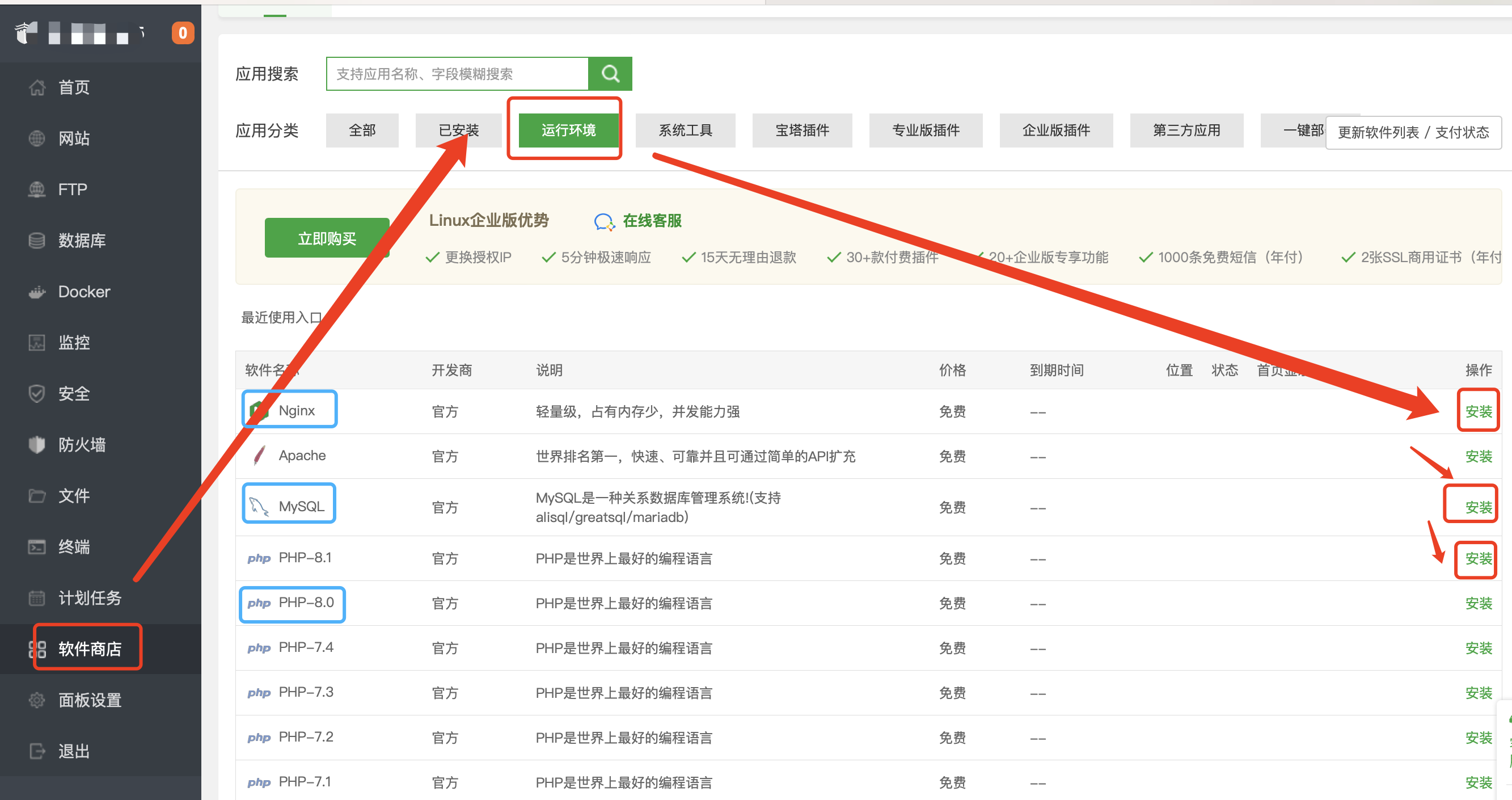The width and height of the screenshot is (1512, 800).
Task: Click the online customer service chat icon
Action: pos(603,221)
